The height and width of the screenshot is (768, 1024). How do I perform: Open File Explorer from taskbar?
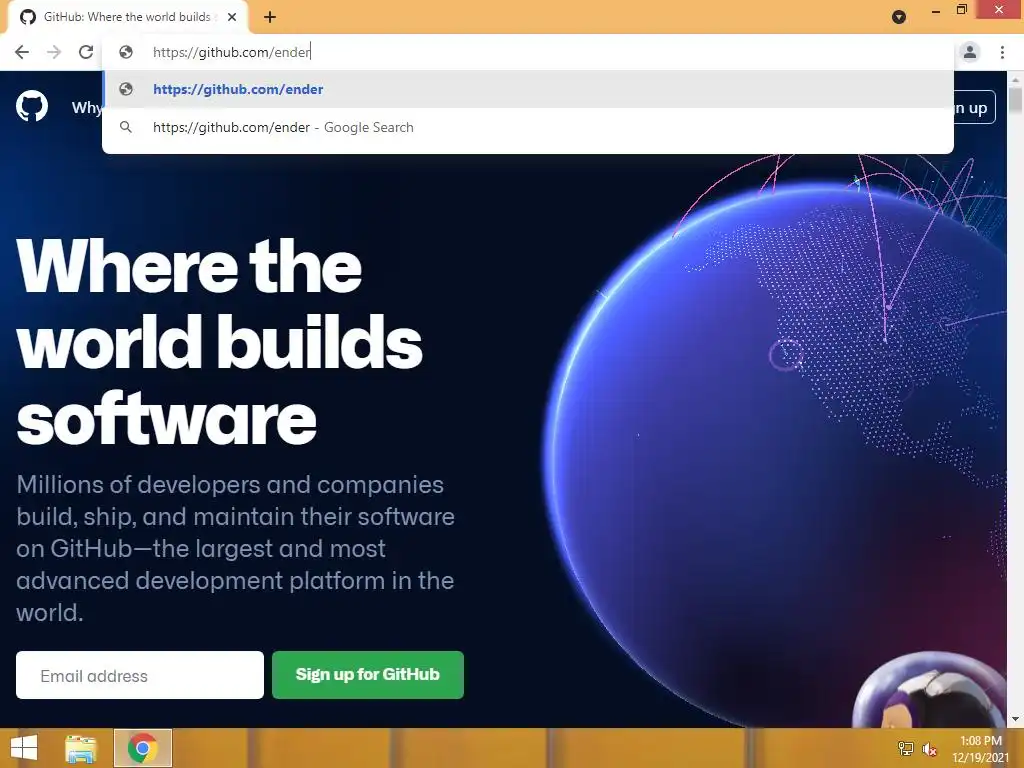(80, 748)
